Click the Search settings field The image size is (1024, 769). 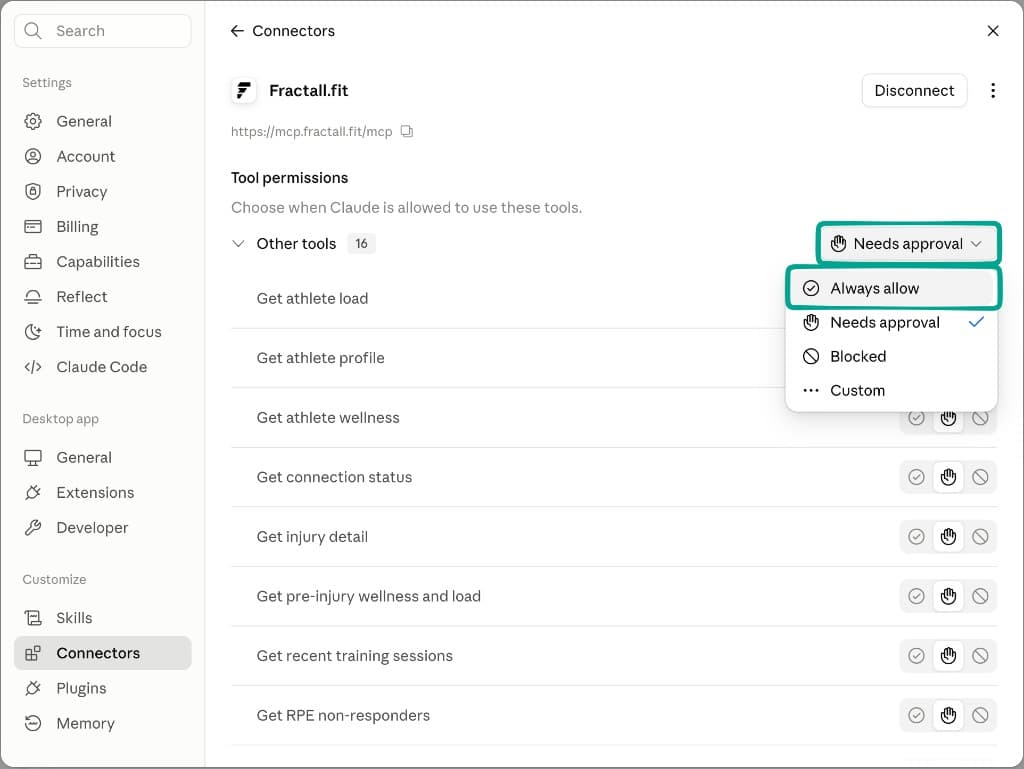103,31
